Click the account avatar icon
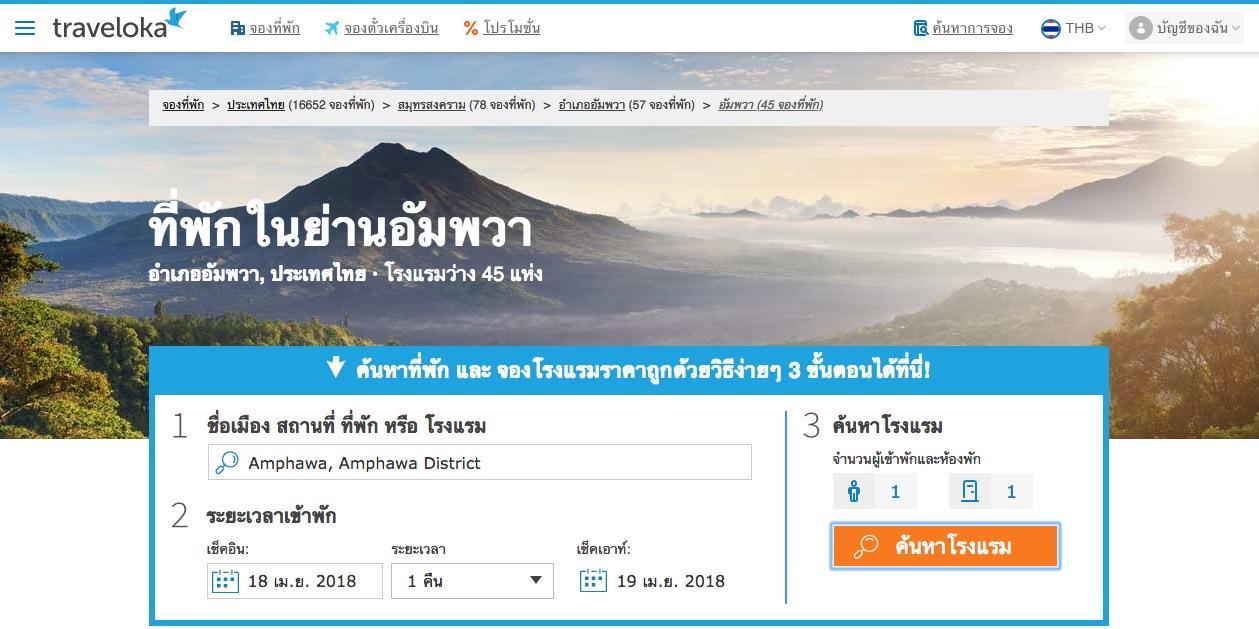This screenshot has height=629, width=1259. pyautogui.click(x=1140, y=28)
